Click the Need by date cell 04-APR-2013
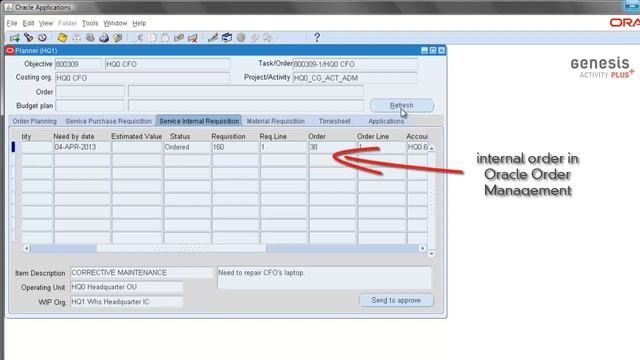Screen dimensions: 640x360 (82, 147)
